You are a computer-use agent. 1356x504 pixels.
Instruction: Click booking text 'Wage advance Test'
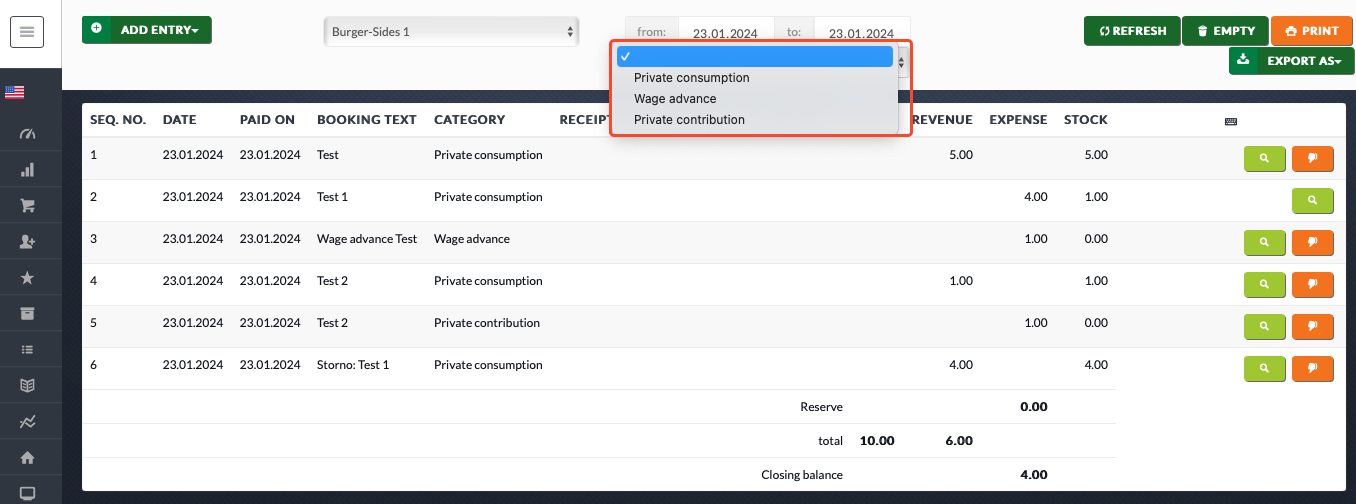pos(367,240)
